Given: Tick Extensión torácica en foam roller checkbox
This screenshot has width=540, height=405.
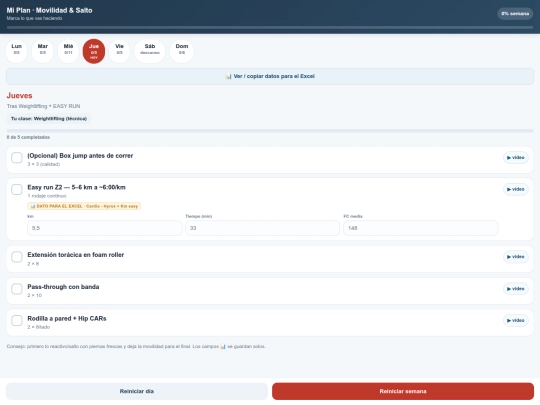Looking at the screenshot, I should tap(17, 257).
